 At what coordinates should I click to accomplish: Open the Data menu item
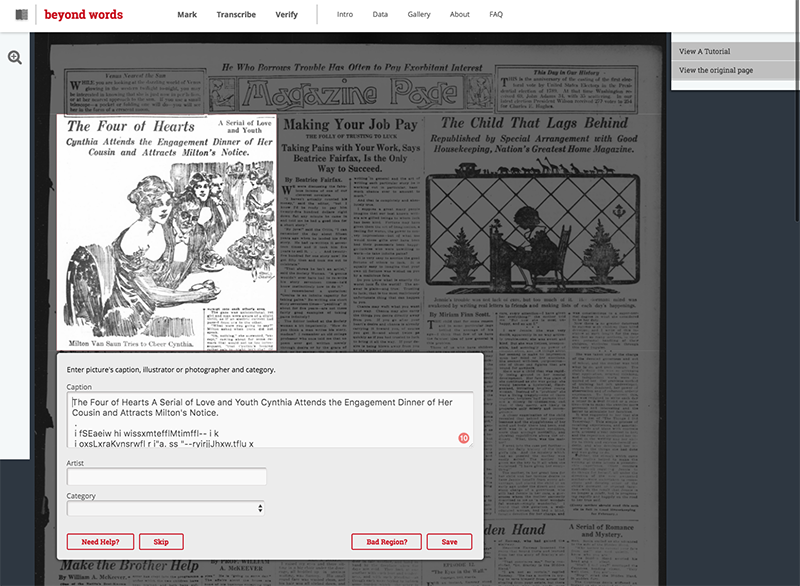pyautogui.click(x=380, y=15)
